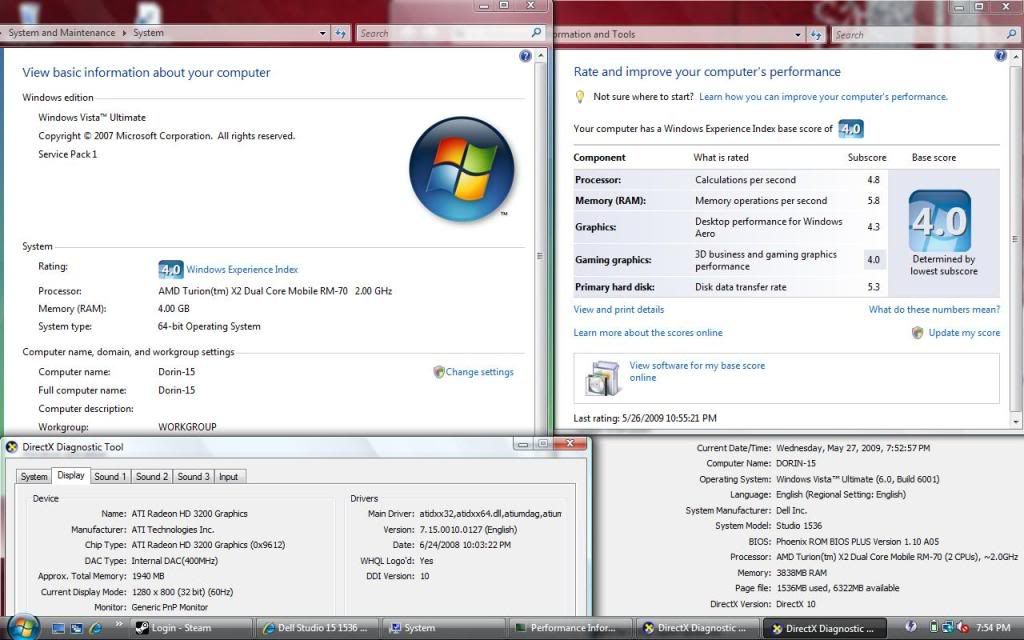This screenshot has height=640, width=1024.
Task: Click scroll-down arrow in Performance window scrollbar
Action: pos(1016,422)
